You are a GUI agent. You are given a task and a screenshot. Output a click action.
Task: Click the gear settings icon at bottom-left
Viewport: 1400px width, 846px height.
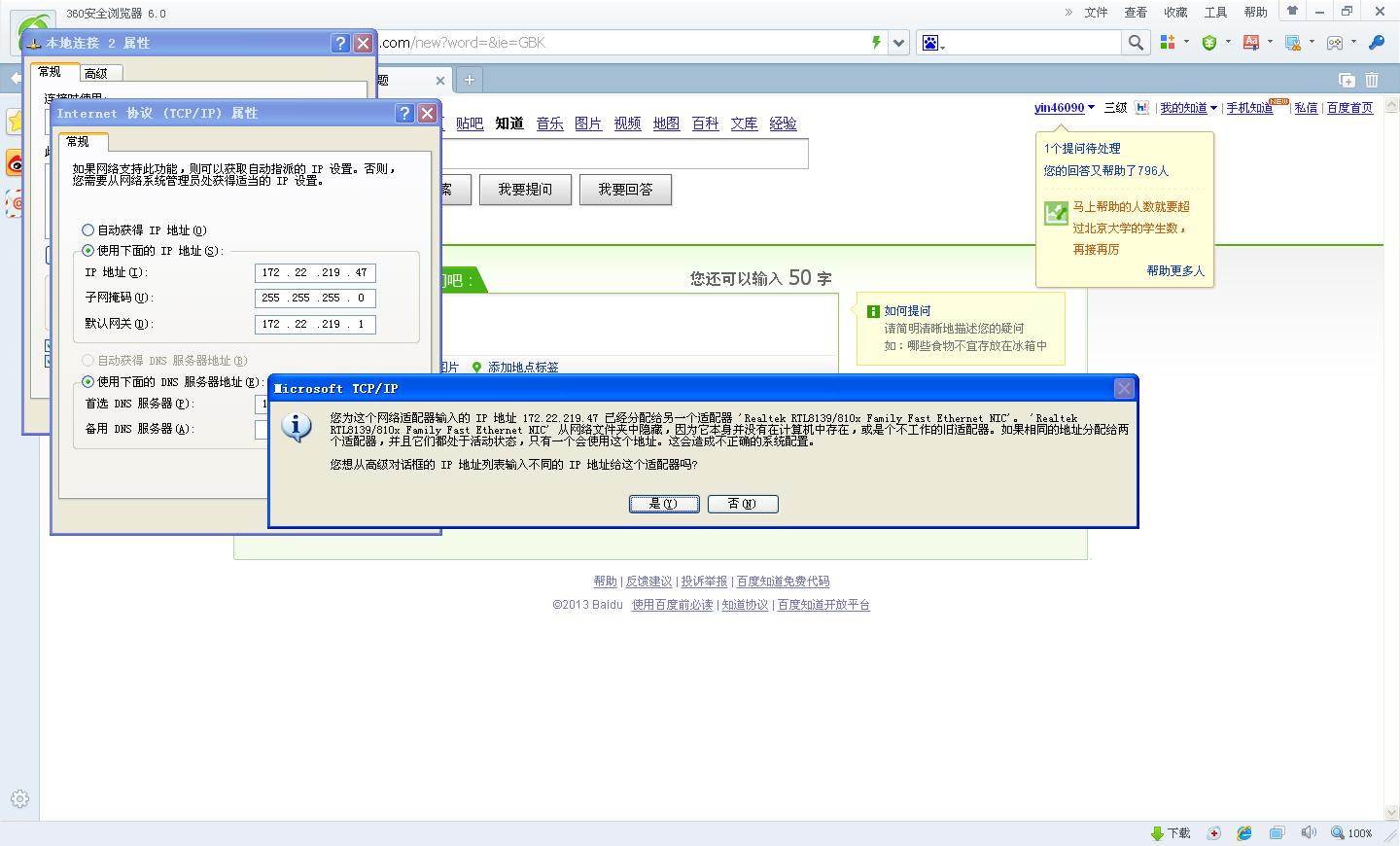(x=19, y=799)
